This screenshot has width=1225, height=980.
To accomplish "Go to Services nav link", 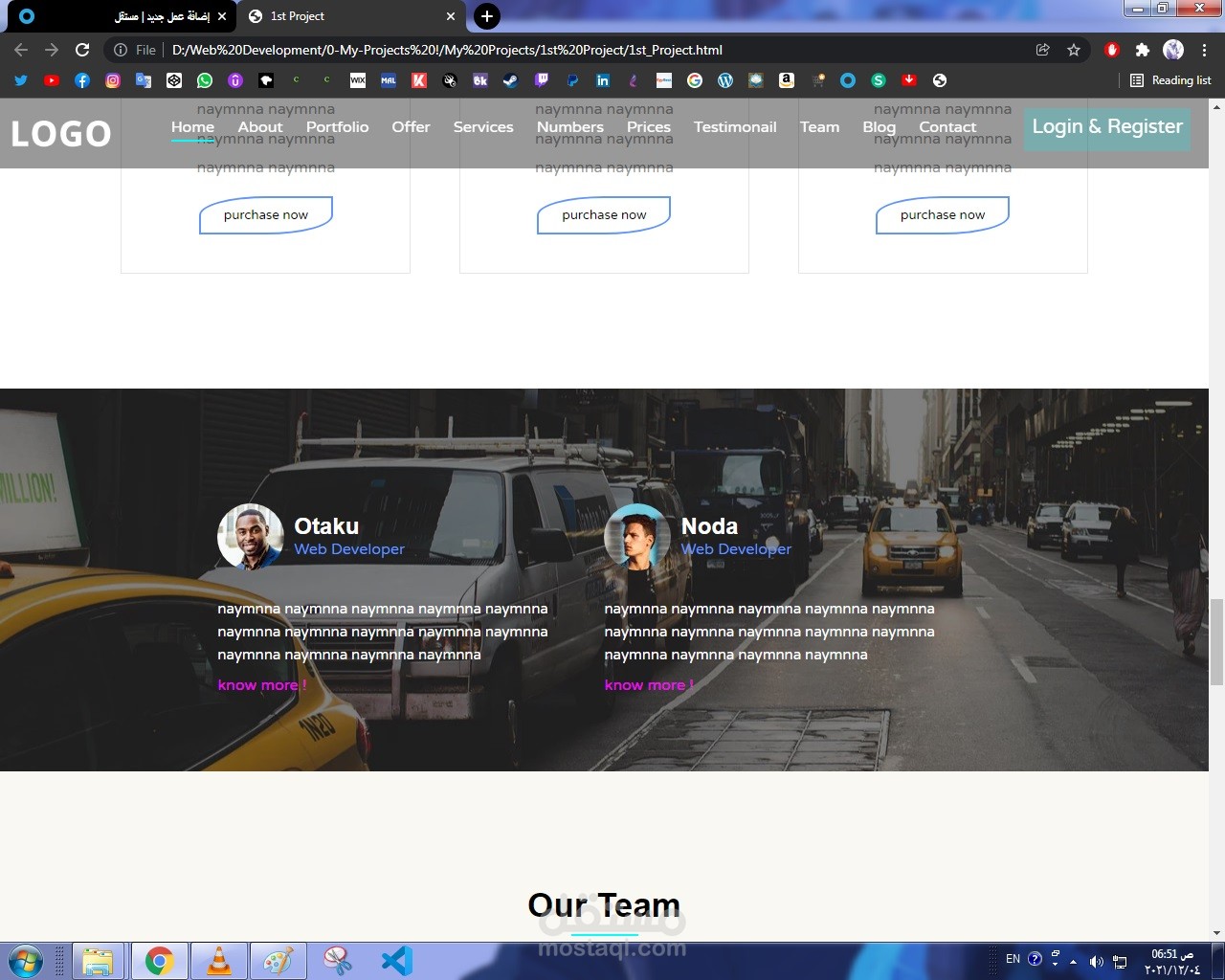I will 483,126.
